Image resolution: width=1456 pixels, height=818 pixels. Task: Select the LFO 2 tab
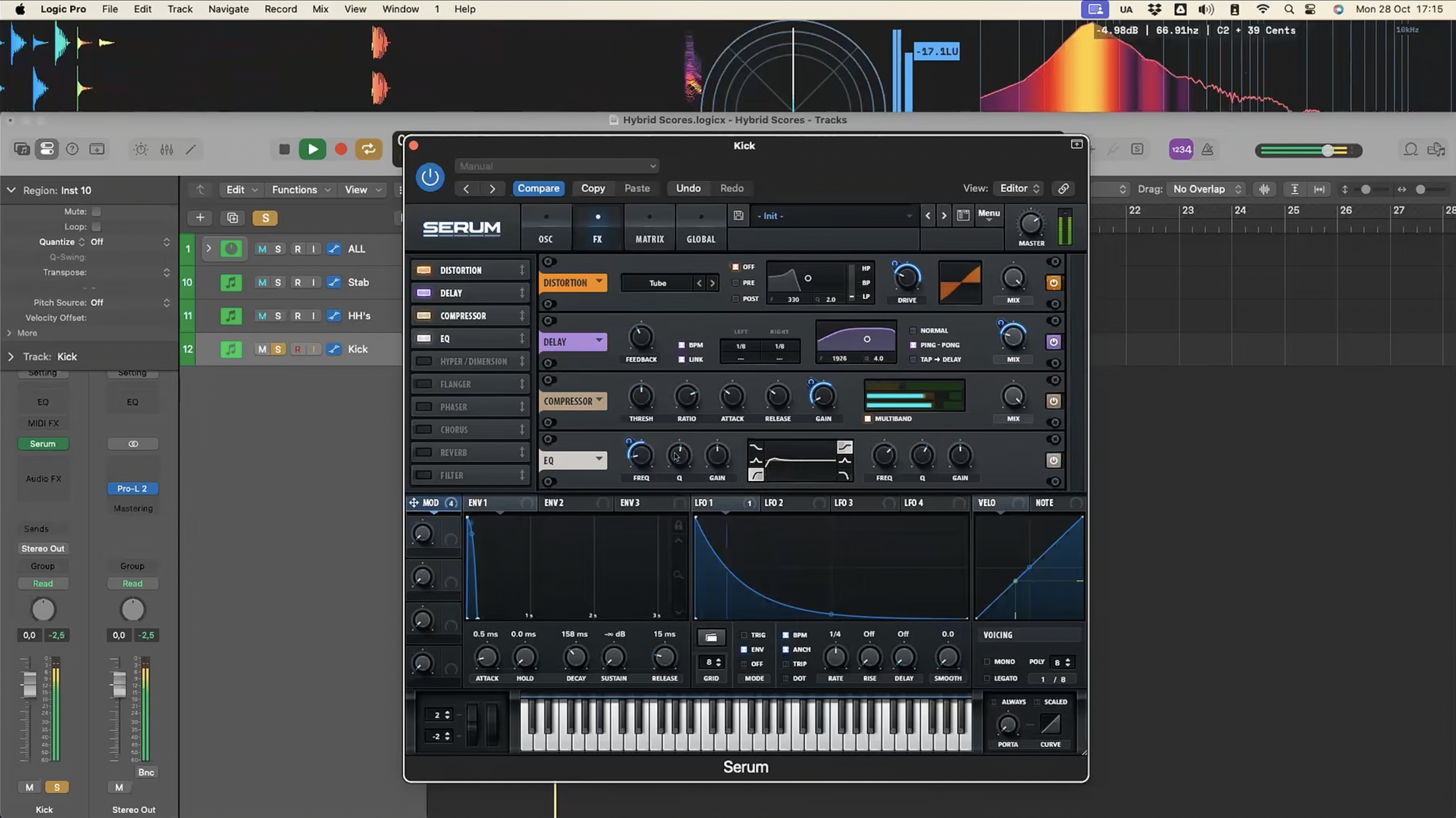pyautogui.click(x=794, y=503)
